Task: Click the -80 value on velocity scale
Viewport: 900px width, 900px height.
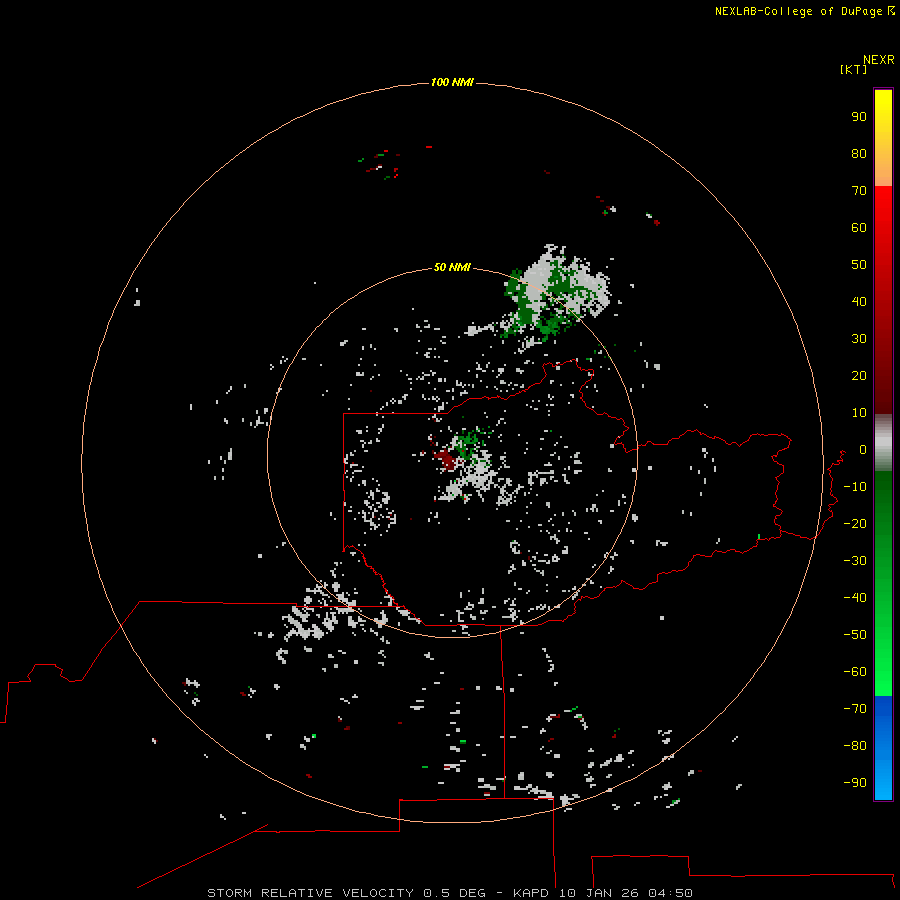Action: click(x=855, y=746)
